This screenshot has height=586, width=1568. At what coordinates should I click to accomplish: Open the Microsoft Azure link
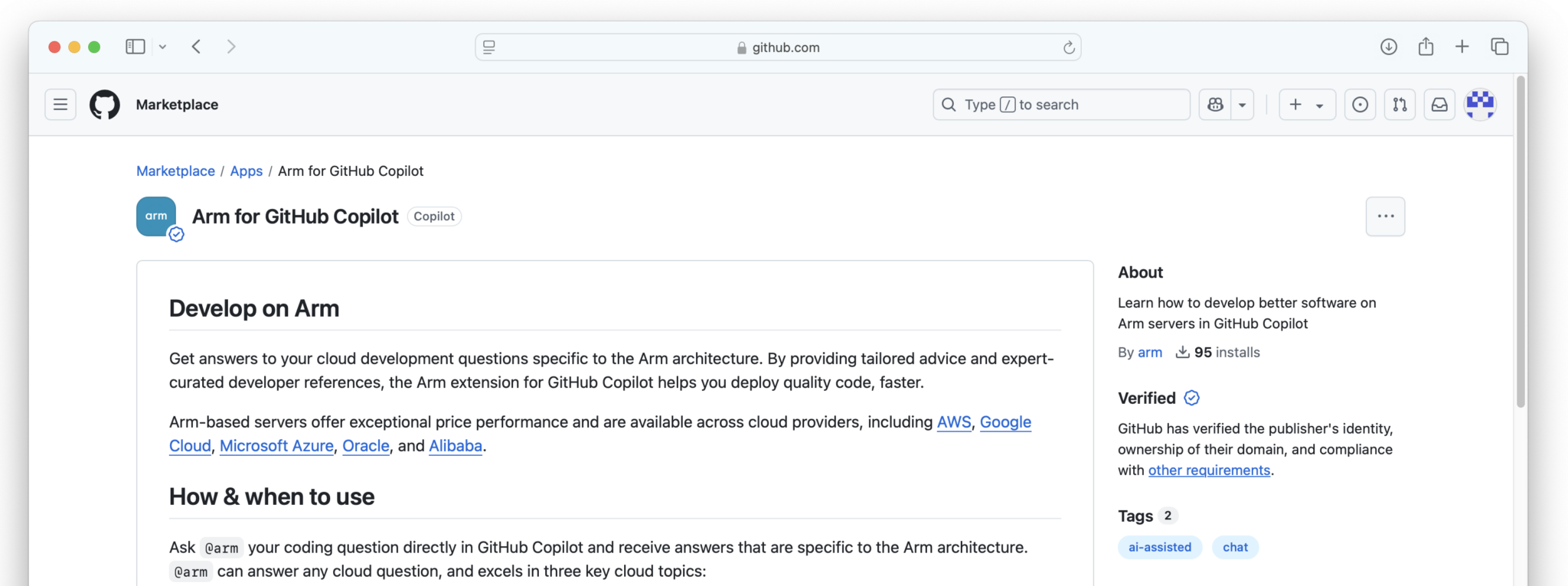pos(276,446)
